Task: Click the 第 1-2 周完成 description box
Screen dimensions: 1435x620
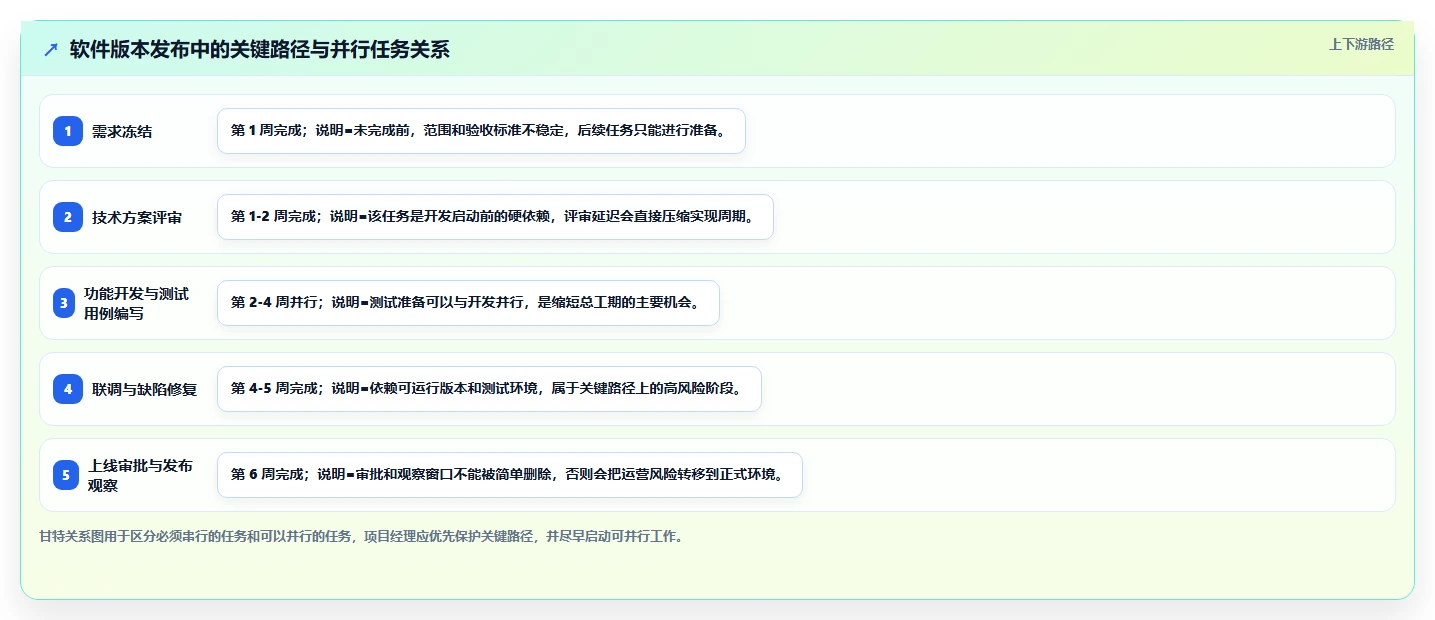Action: [495, 217]
